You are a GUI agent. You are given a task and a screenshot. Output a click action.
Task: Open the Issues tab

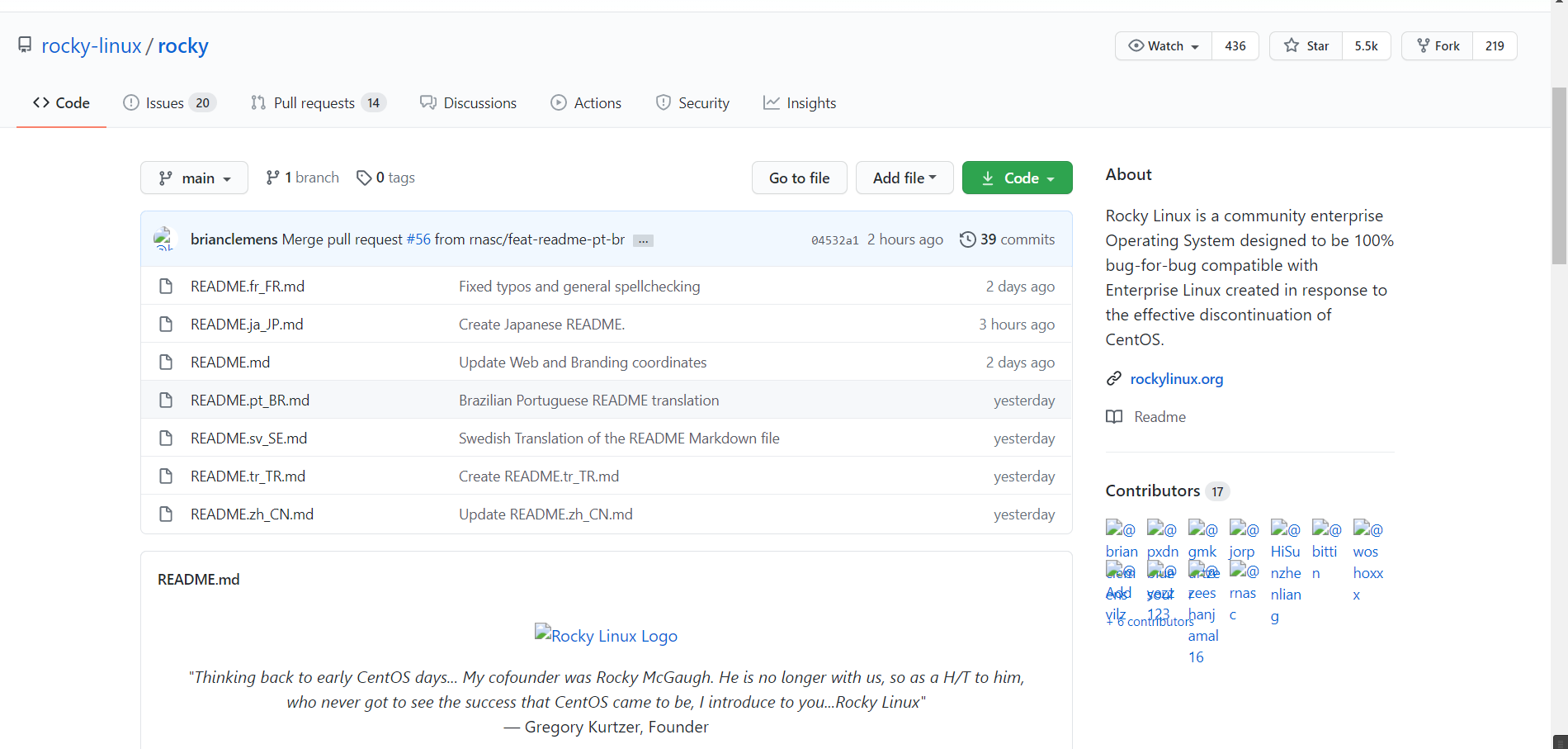pyautogui.click(x=169, y=103)
